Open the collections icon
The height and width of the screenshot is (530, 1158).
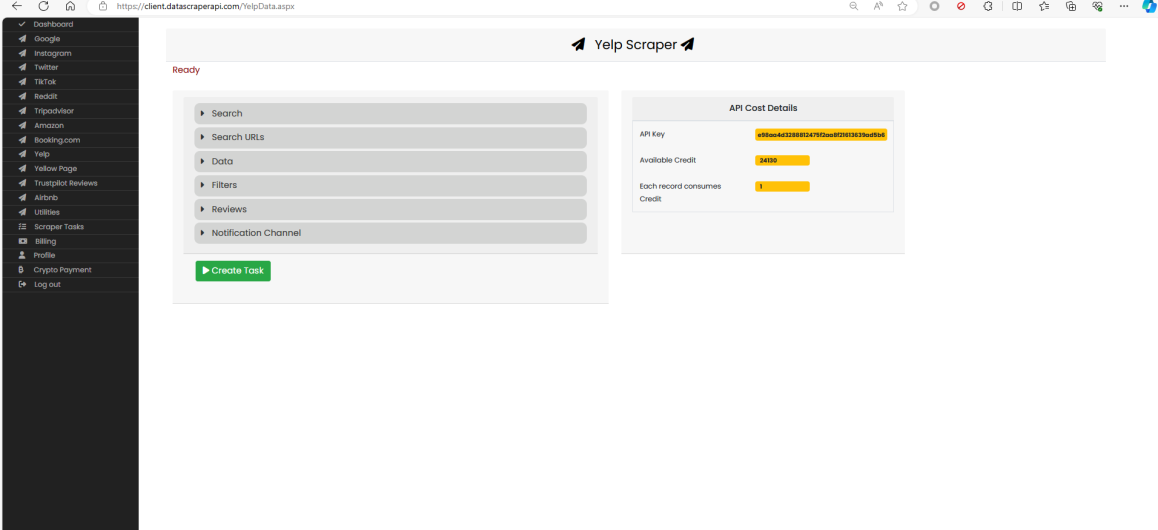[1071, 6]
